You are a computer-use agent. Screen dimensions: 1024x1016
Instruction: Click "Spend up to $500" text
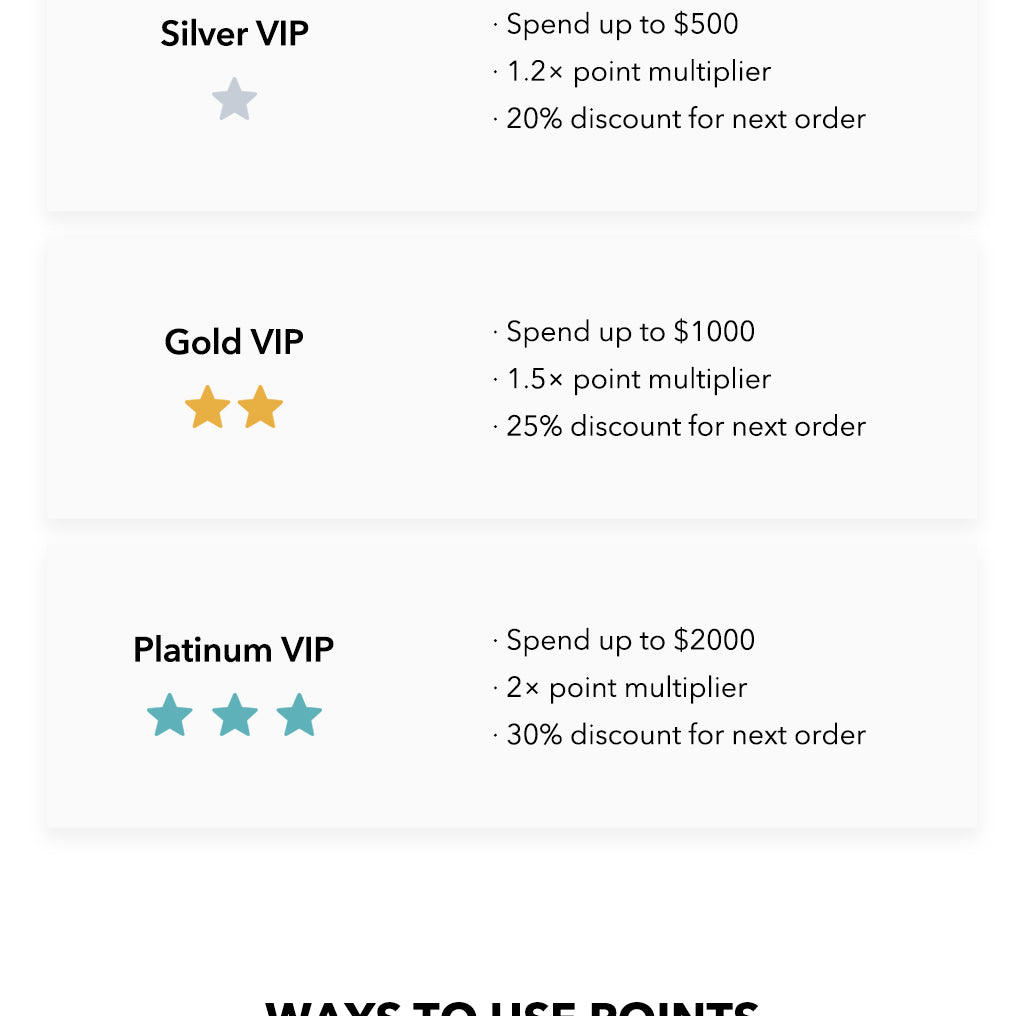pyautogui.click(x=622, y=24)
